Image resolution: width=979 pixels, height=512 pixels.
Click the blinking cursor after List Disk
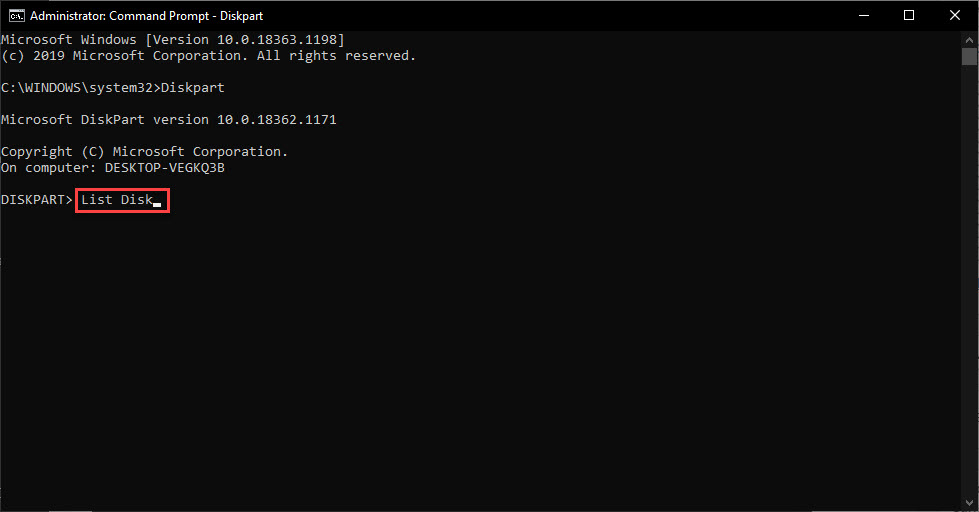coord(157,203)
